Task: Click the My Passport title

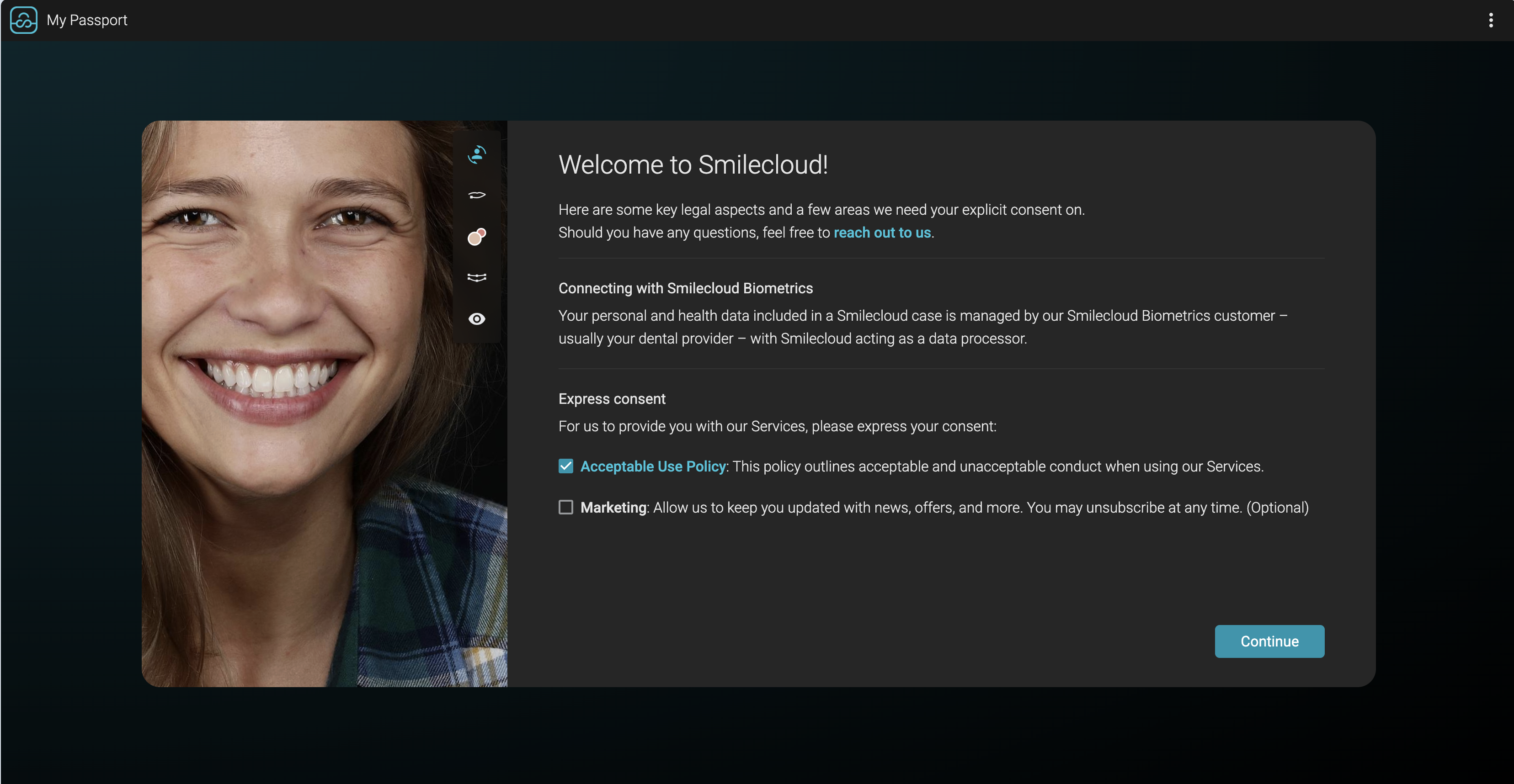Action: [87, 20]
